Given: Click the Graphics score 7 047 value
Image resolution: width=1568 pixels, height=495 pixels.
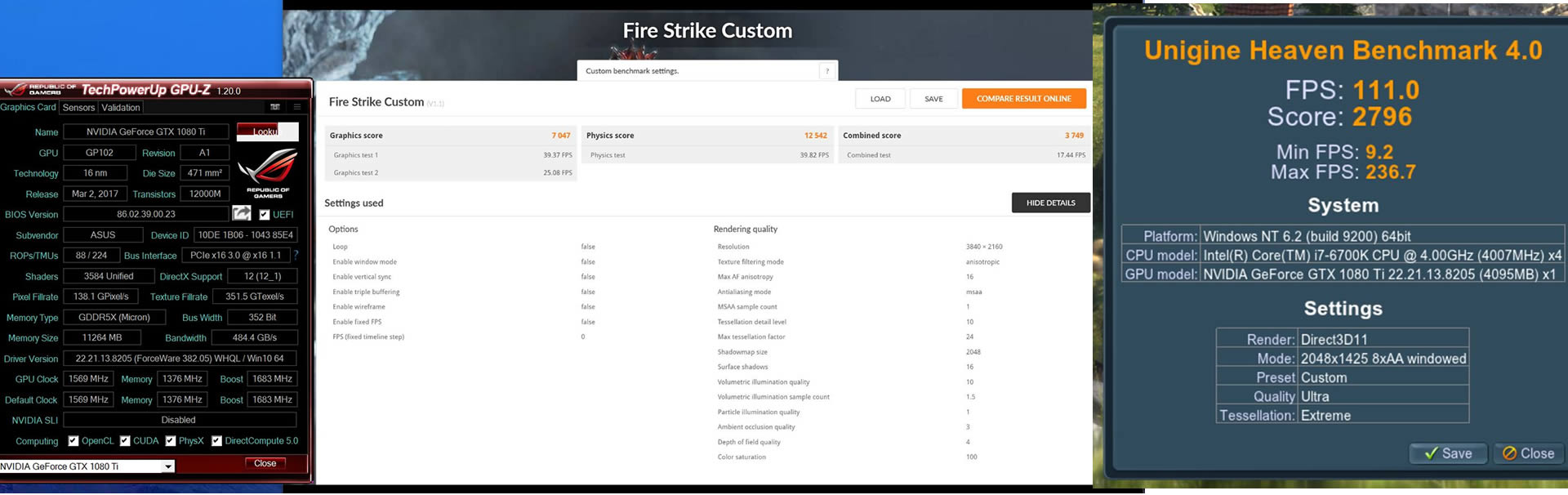Looking at the screenshot, I should (x=561, y=136).
